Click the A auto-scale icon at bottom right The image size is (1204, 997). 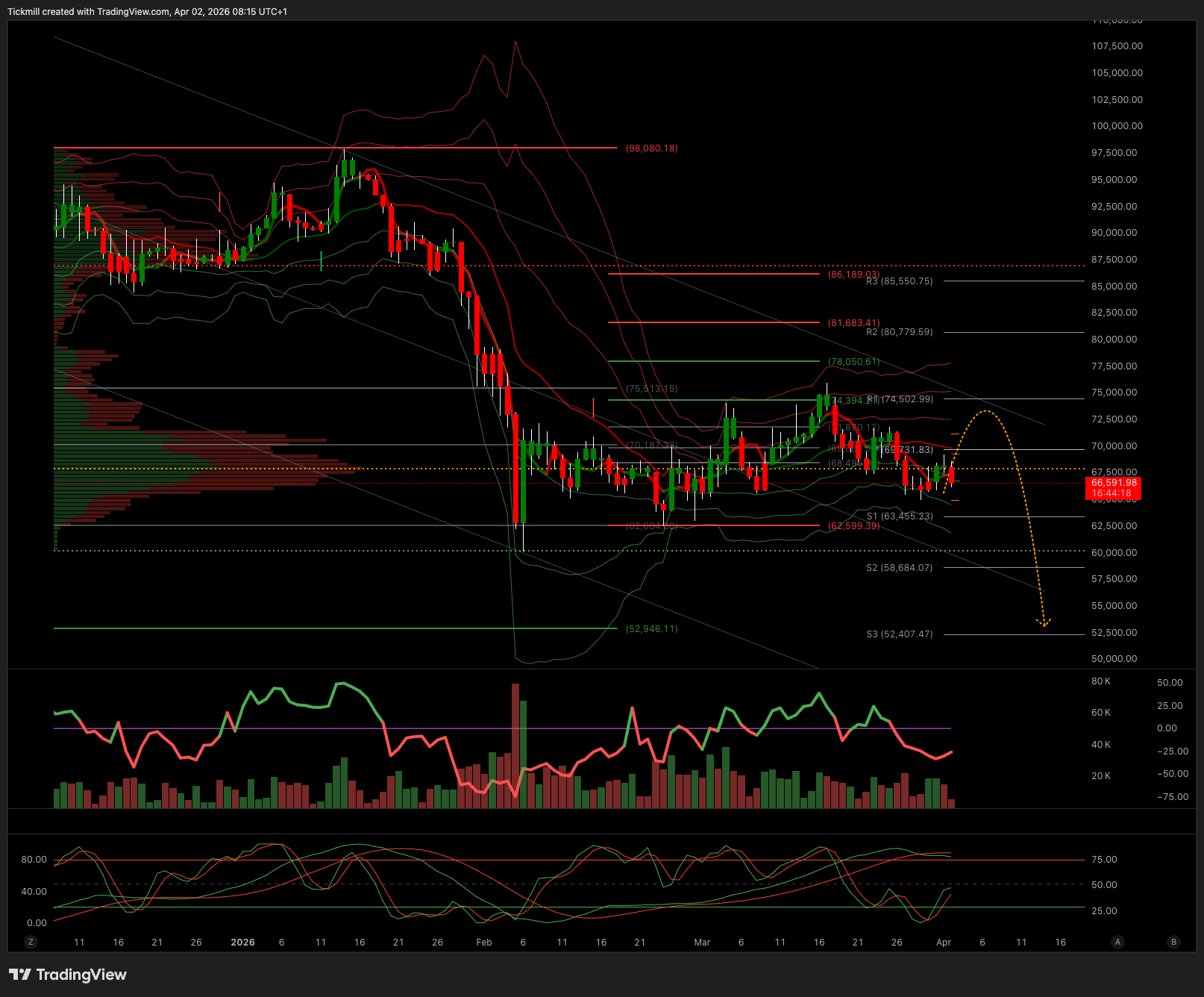click(1117, 942)
